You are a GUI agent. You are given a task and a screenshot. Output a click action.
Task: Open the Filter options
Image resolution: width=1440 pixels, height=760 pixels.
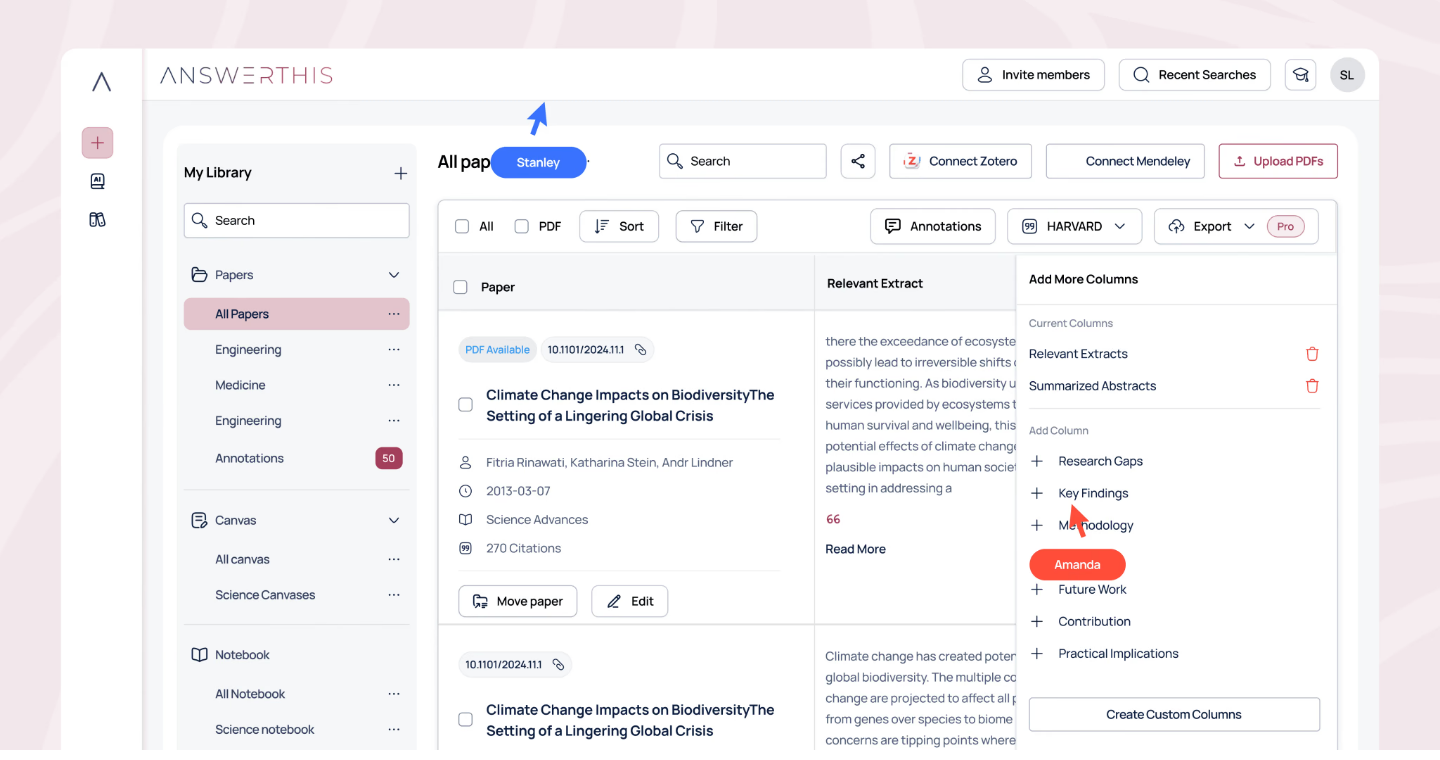[x=716, y=227]
